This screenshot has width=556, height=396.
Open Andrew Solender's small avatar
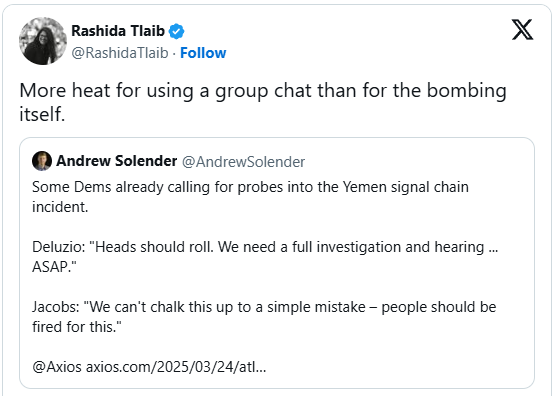tap(42, 161)
